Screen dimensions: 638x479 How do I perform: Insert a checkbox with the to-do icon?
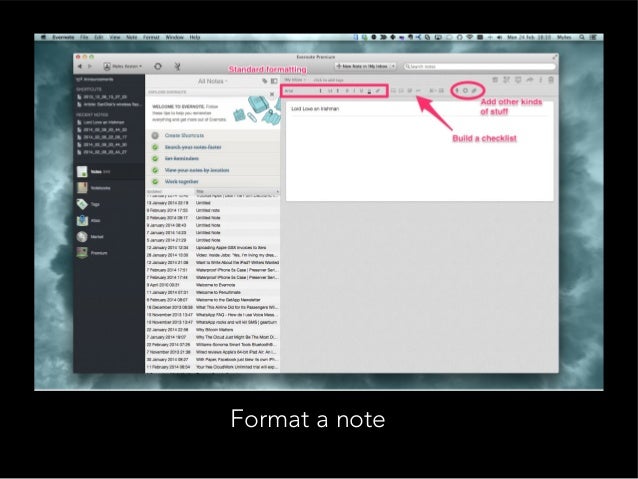tap(410, 91)
